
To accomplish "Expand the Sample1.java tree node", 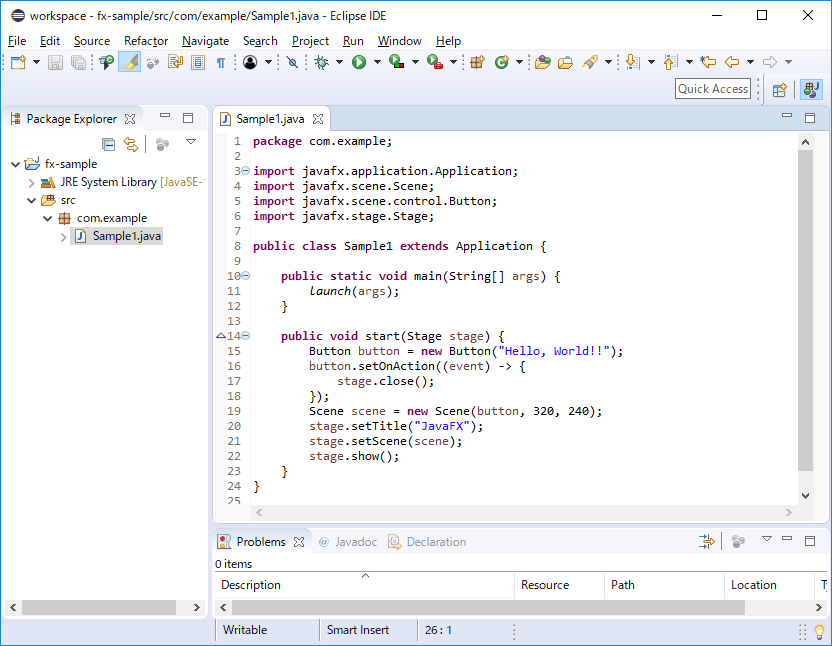I will (x=63, y=237).
